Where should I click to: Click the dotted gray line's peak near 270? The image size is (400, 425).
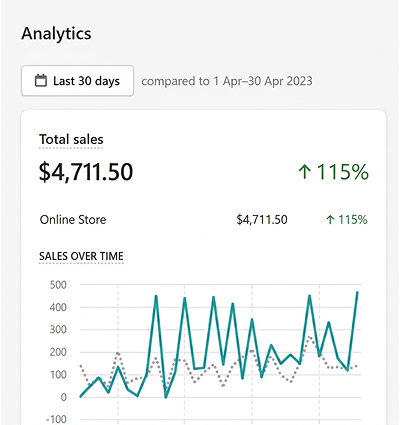click(x=309, y=337)
